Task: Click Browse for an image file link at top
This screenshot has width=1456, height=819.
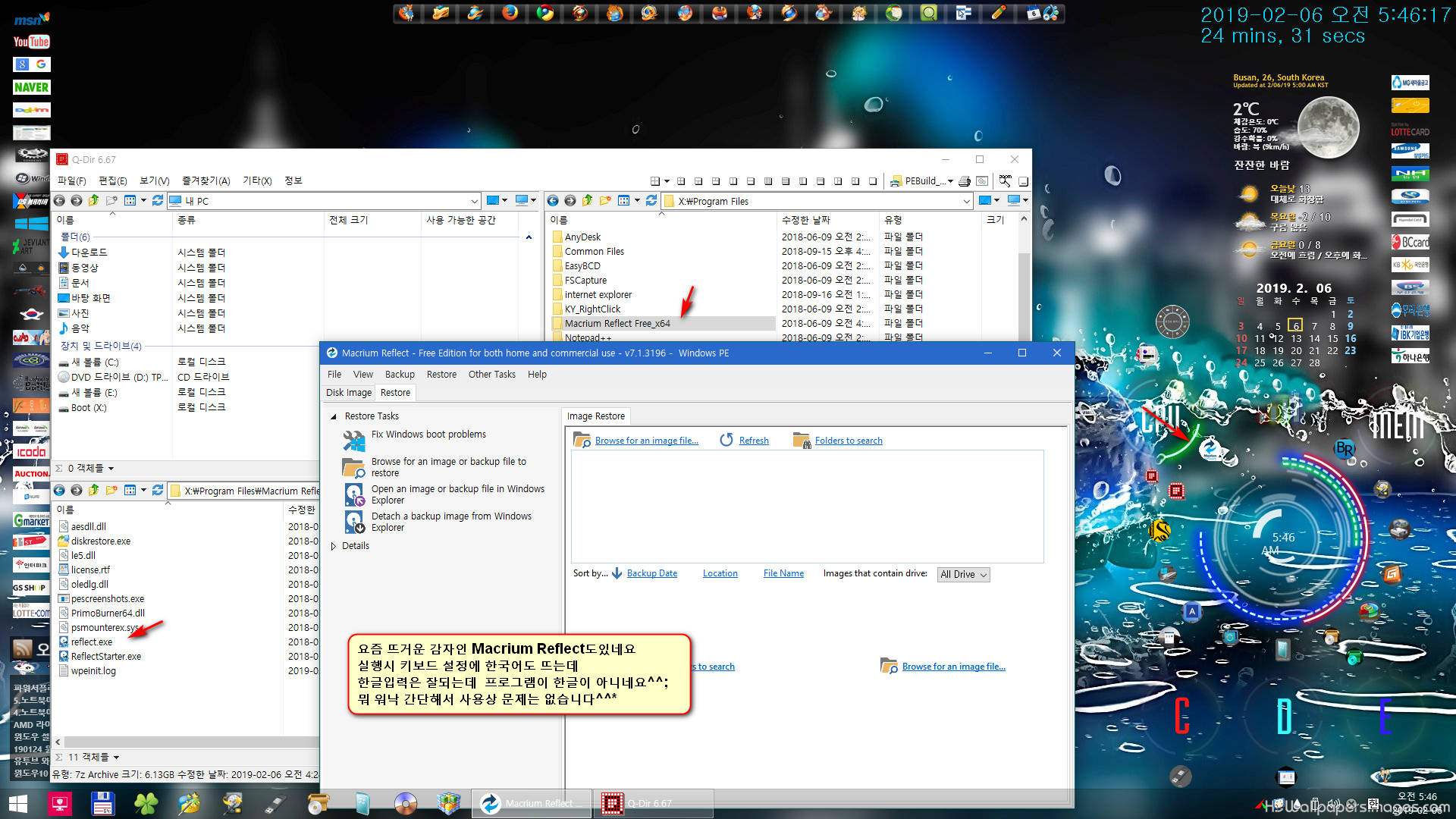Action: (x=646, y=441)
